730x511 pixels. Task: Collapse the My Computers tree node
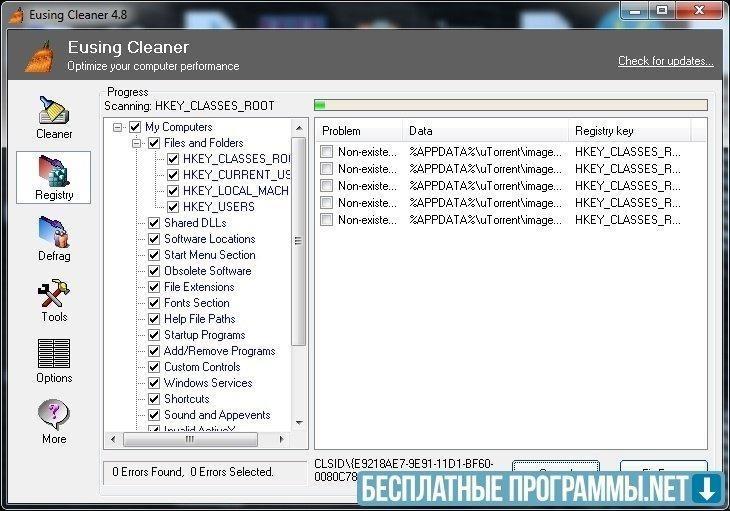[118, 127]
